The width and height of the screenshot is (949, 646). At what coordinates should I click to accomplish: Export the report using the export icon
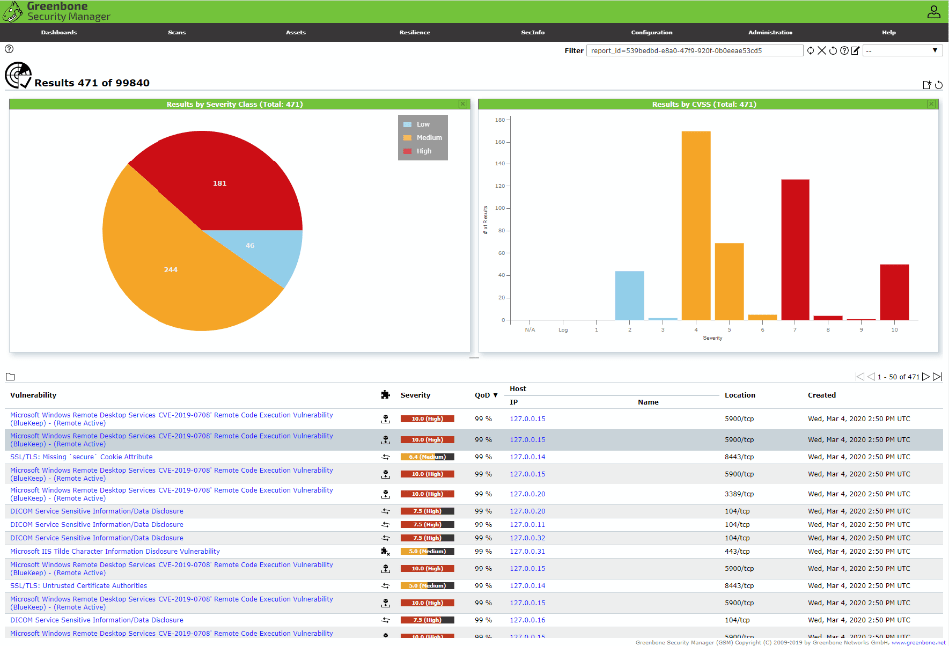[x=927, y=85]
